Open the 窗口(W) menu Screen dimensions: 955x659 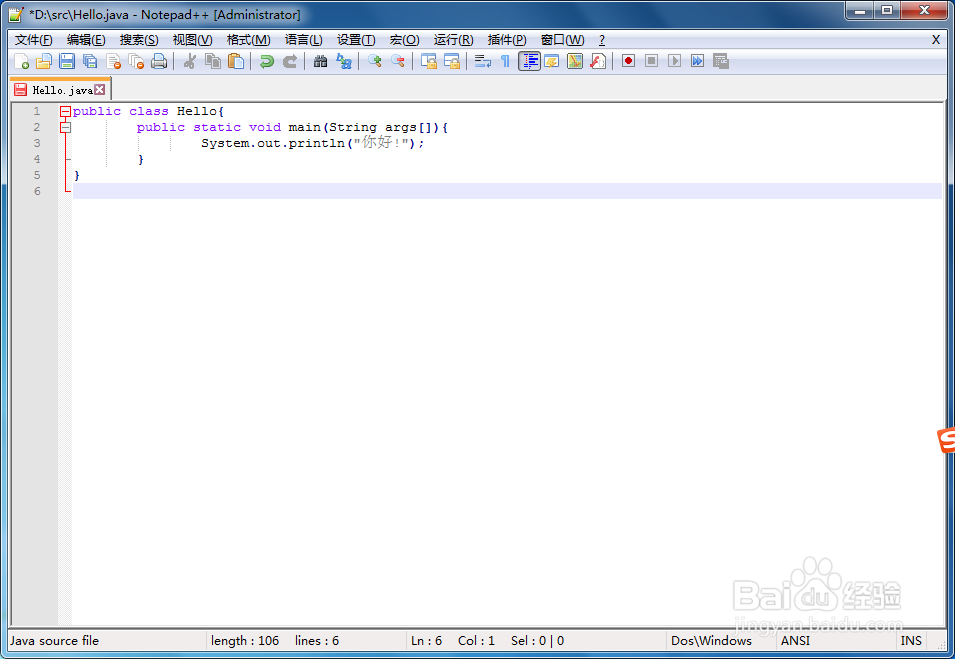(562, 40)
